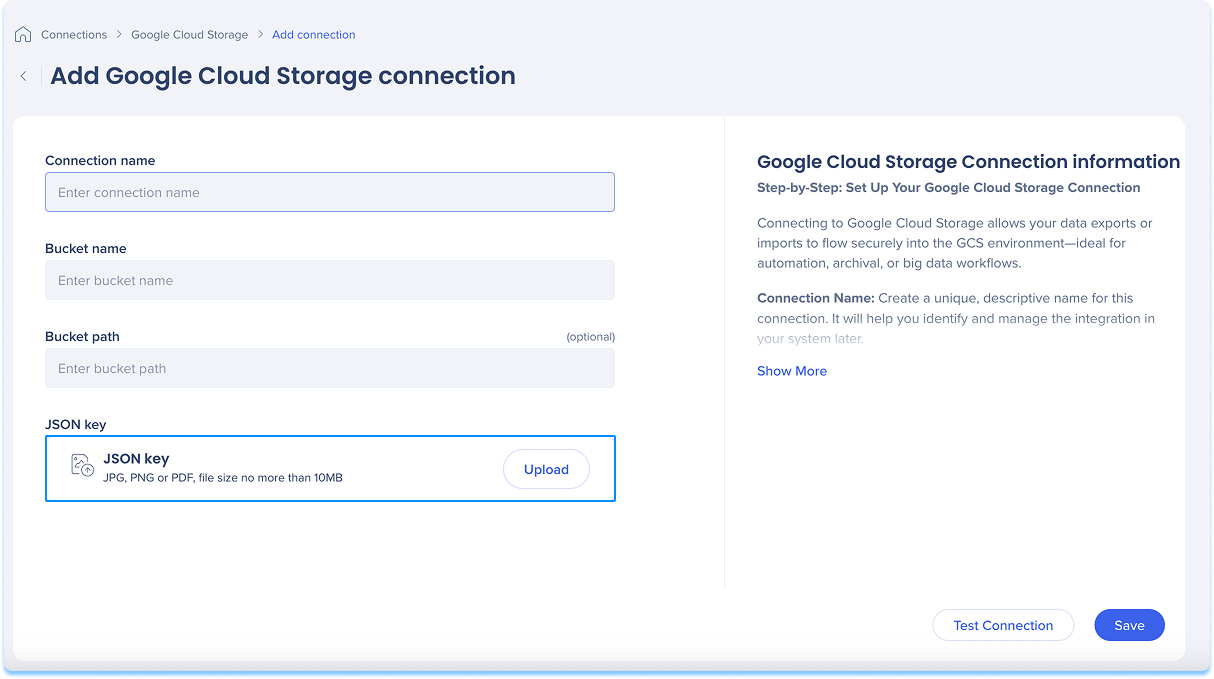The height and width of the screenshot is (679, 1214).
Task: Click the home icon in breadcrumb
Action: [23, 35]
